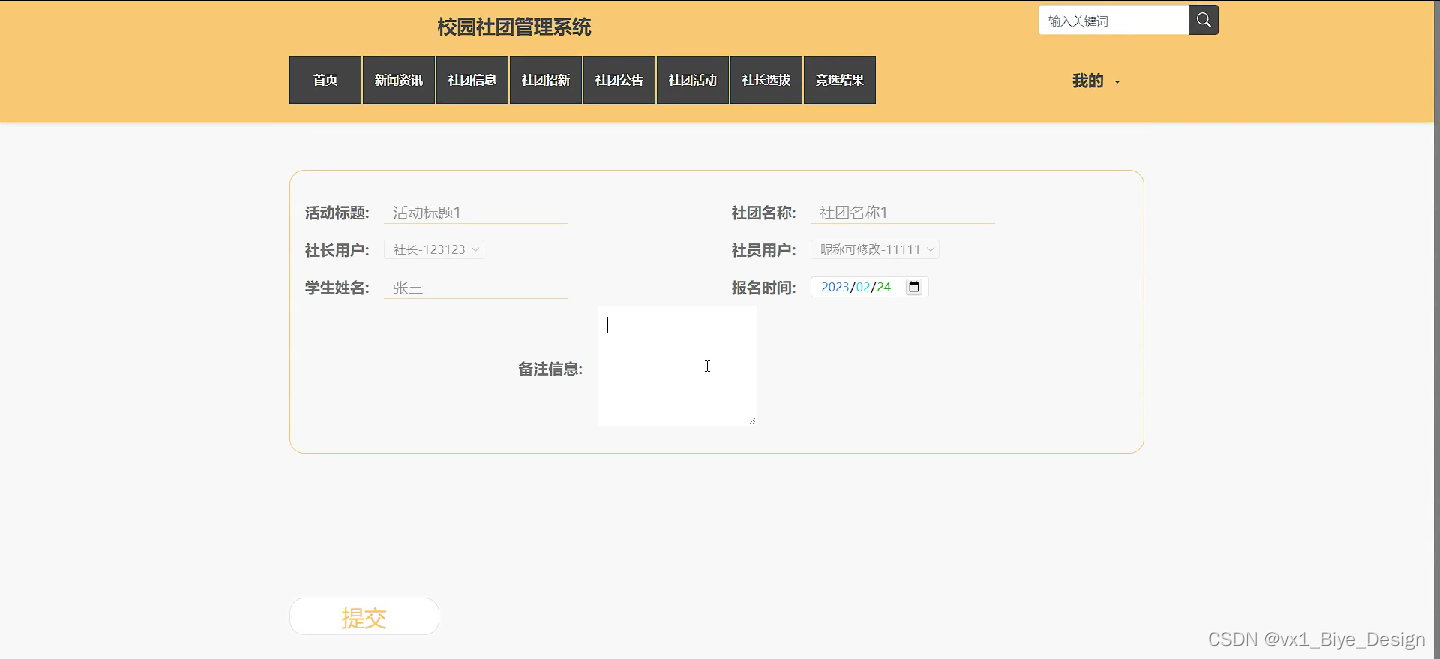Go to the 新闻资讯 page
Screen dimensions: 1440x659
[399, 80]
